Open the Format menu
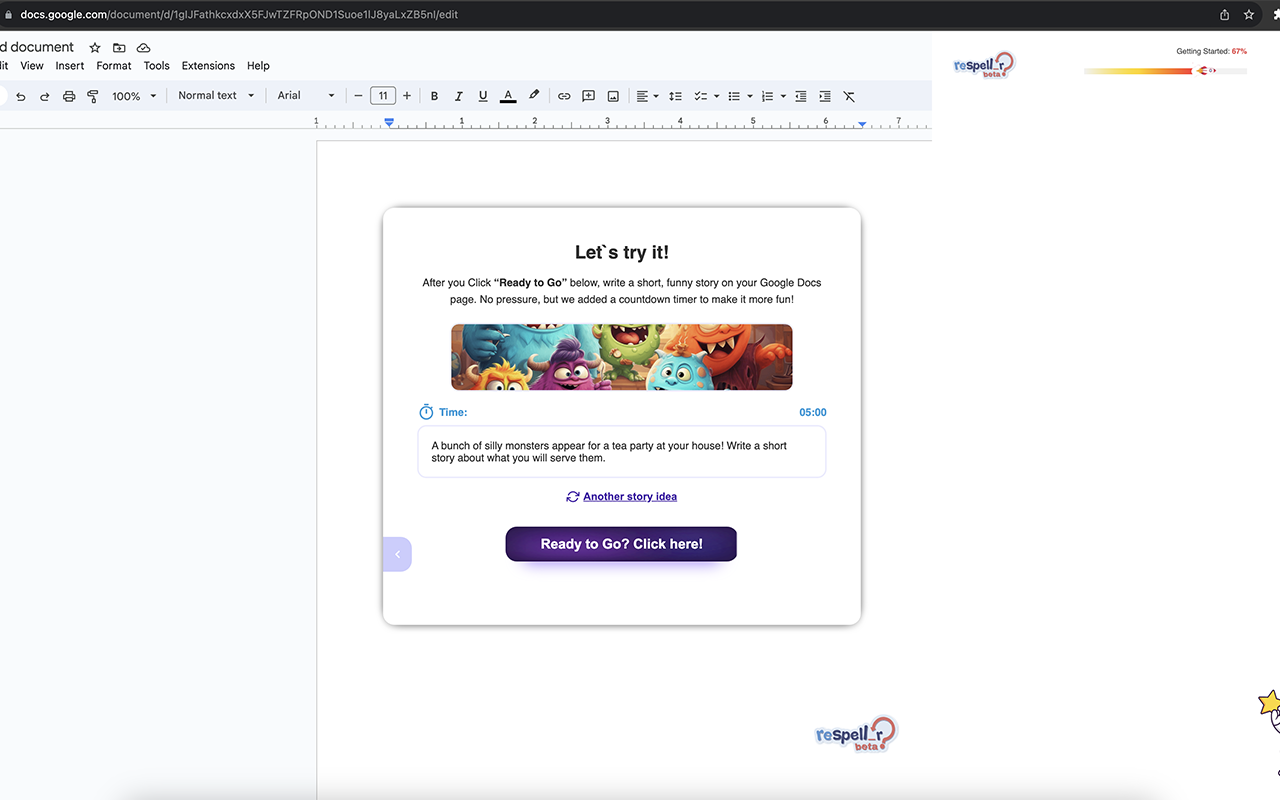Viewport: 1280px width, 800px height. tap(113, 65)
